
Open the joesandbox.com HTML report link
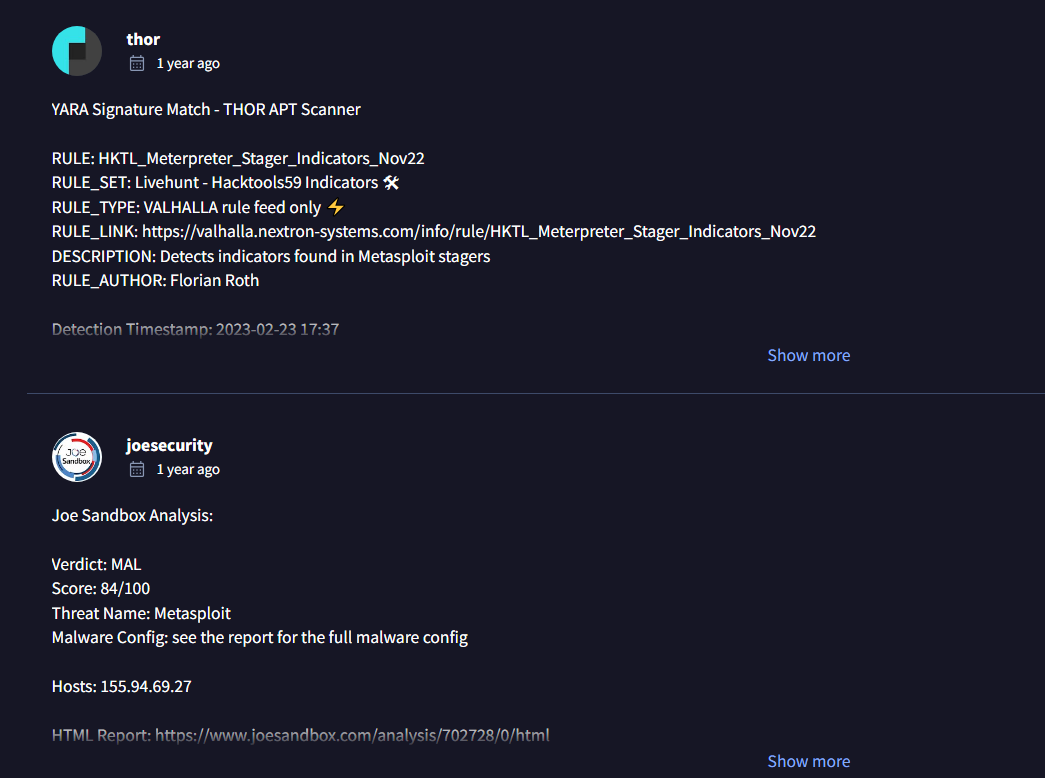pyautogui.click(x=352, y=736)
